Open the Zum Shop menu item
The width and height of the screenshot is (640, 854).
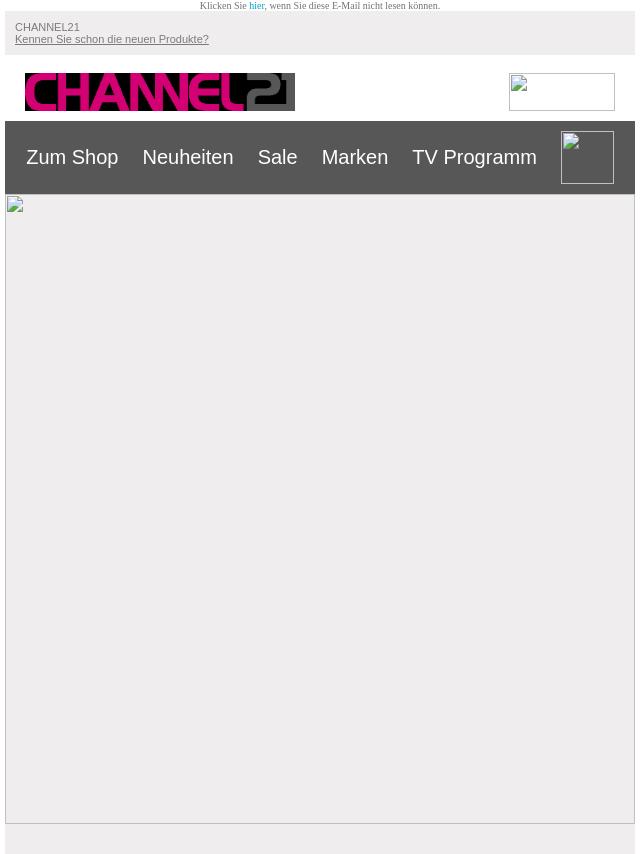(x=72, y=157)
